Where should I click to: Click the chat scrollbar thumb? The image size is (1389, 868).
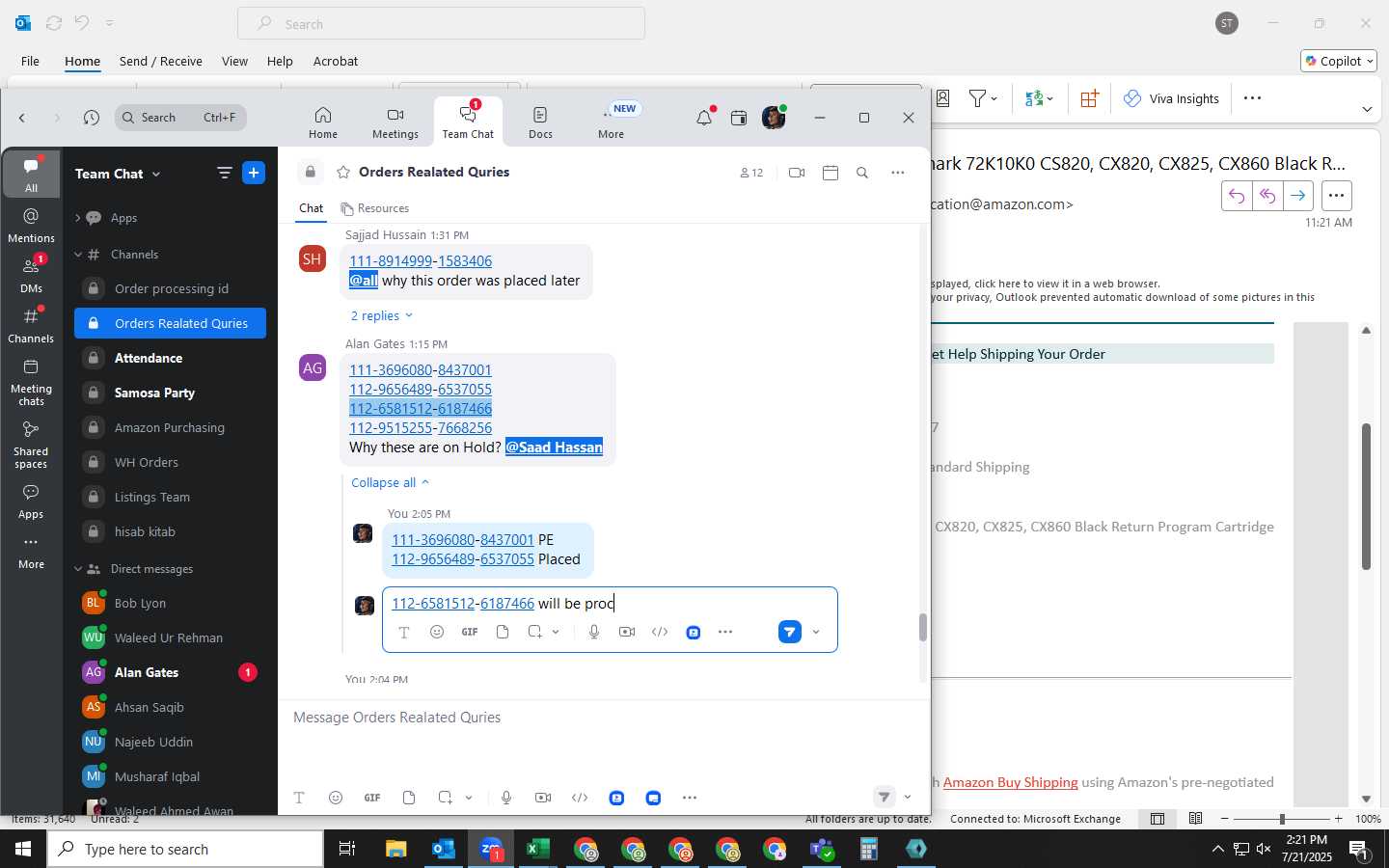[x=923, y=627]
